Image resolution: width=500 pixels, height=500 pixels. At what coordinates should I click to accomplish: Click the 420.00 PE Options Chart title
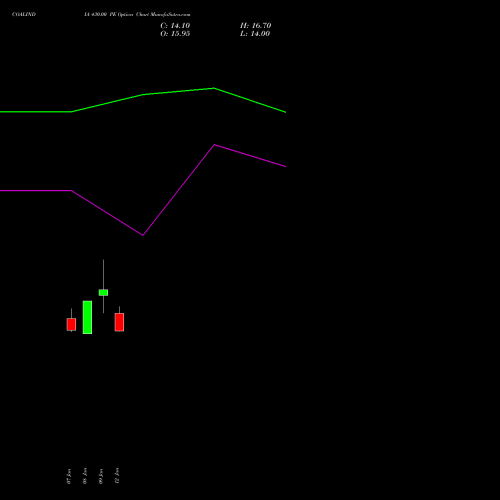(137, 14)
